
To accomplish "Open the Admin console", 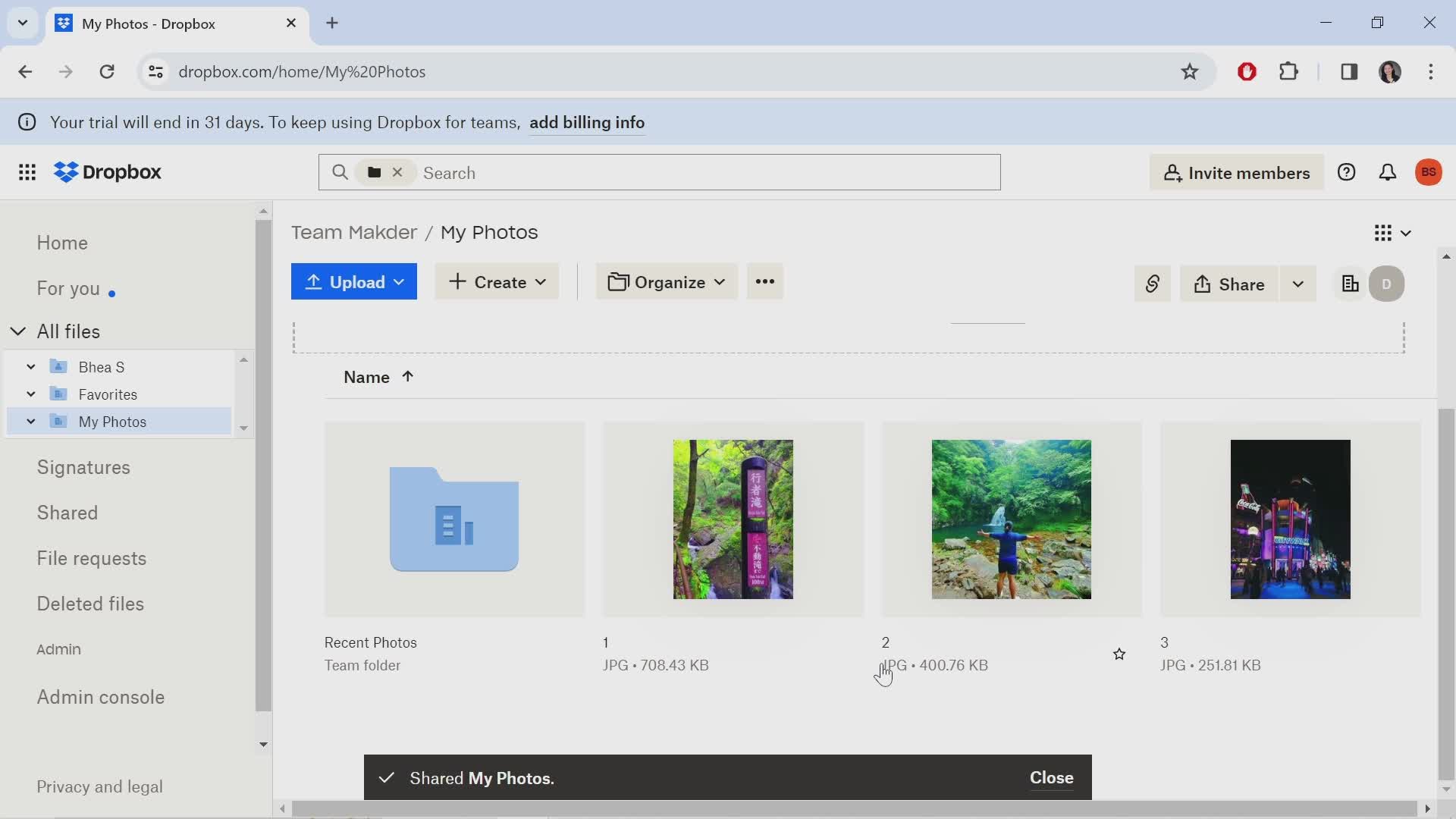I will point(101,697).
